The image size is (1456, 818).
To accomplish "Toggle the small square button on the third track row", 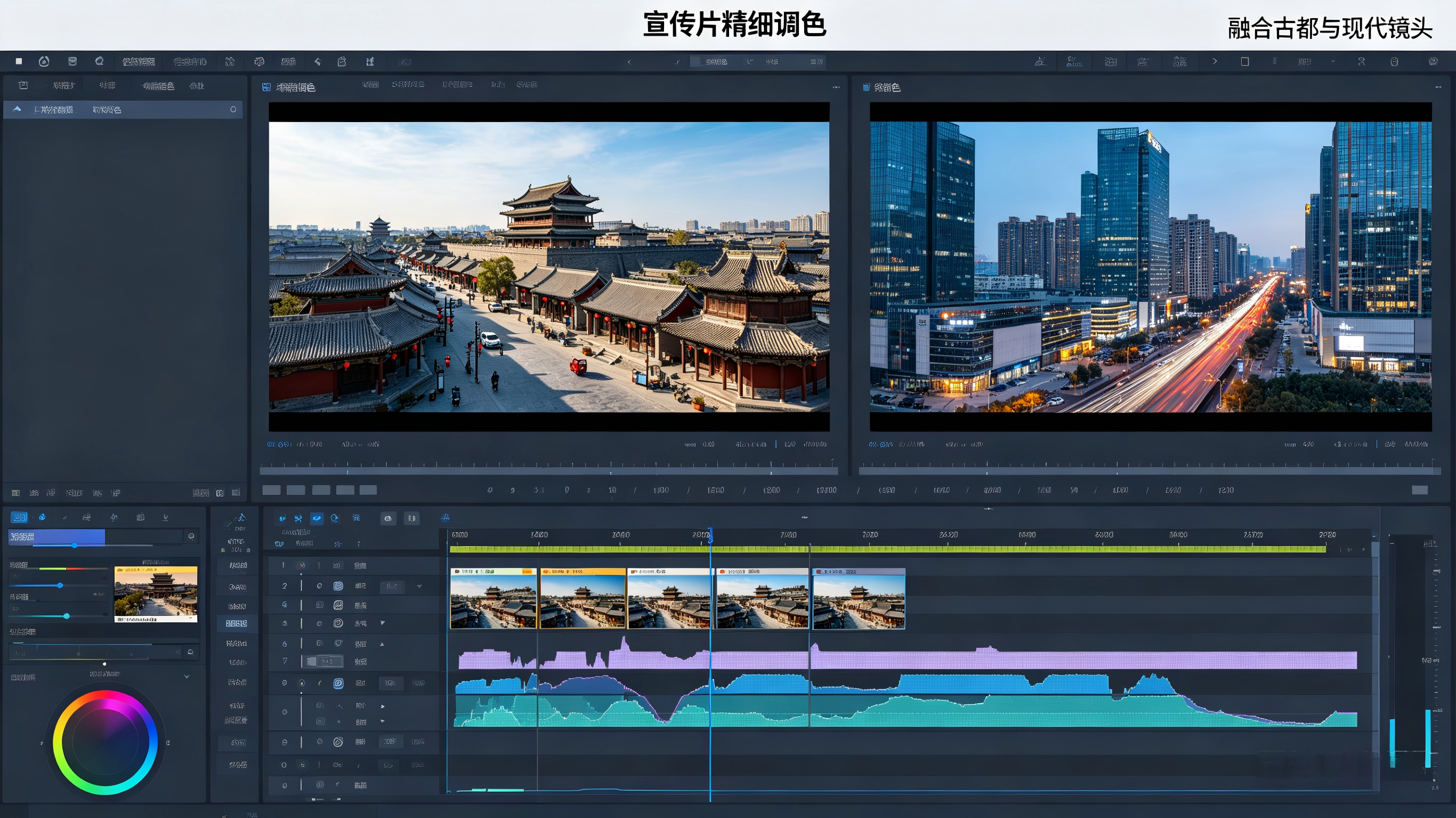I will click(x=319, y=605).
